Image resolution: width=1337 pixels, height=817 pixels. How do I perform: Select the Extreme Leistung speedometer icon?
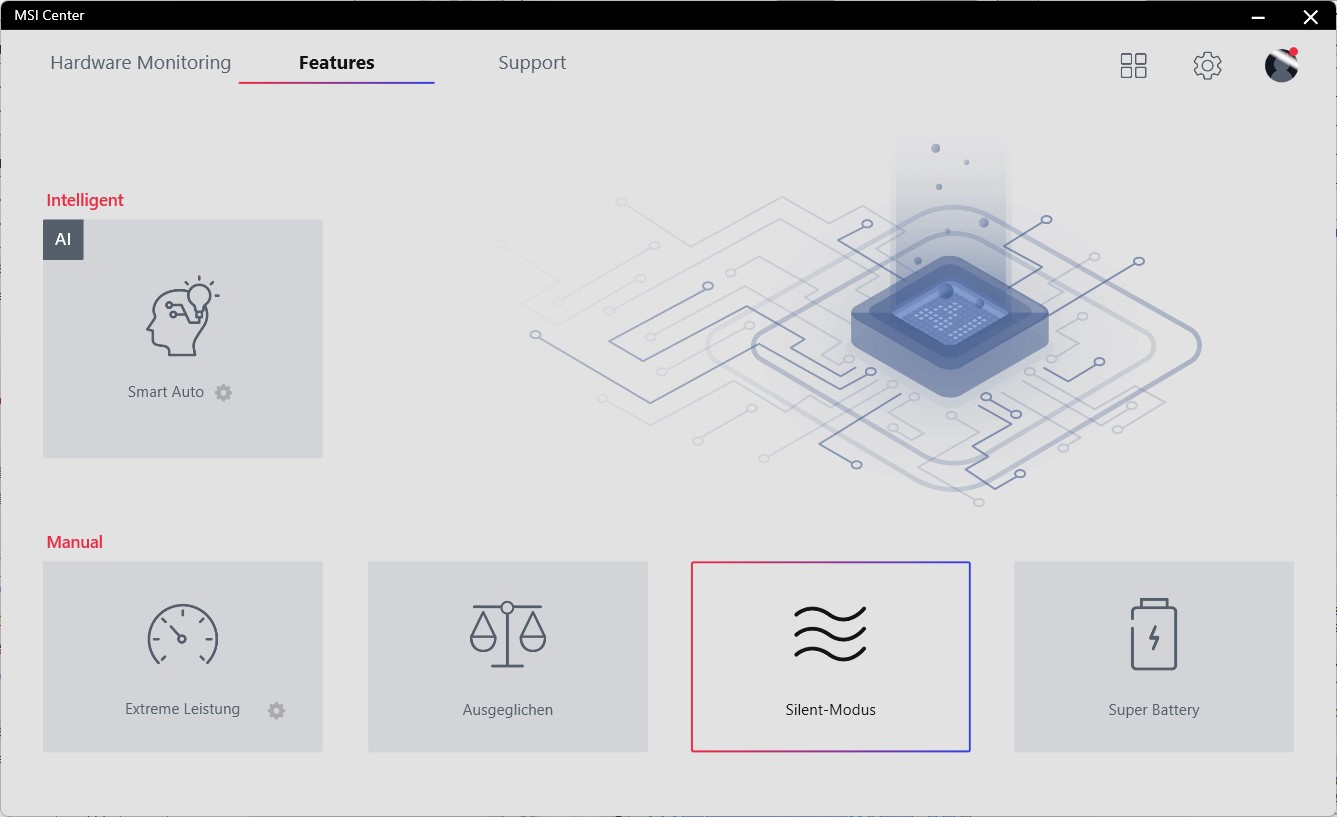click(x=182, y=635)
